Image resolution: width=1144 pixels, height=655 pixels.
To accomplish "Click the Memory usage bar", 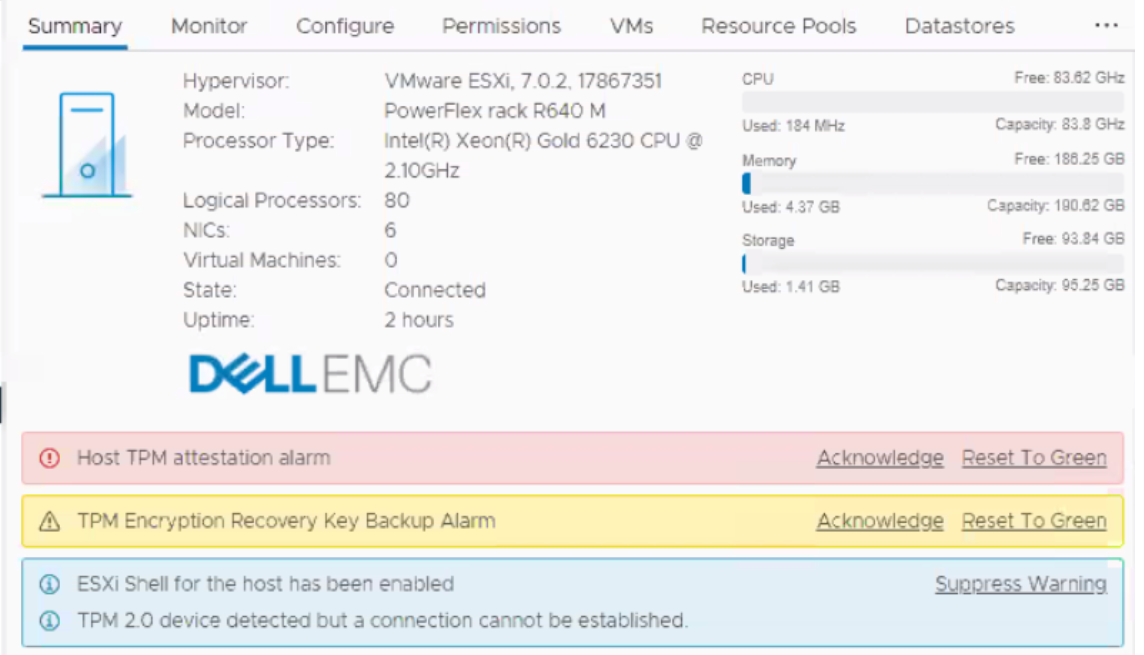I will point(933,184).
